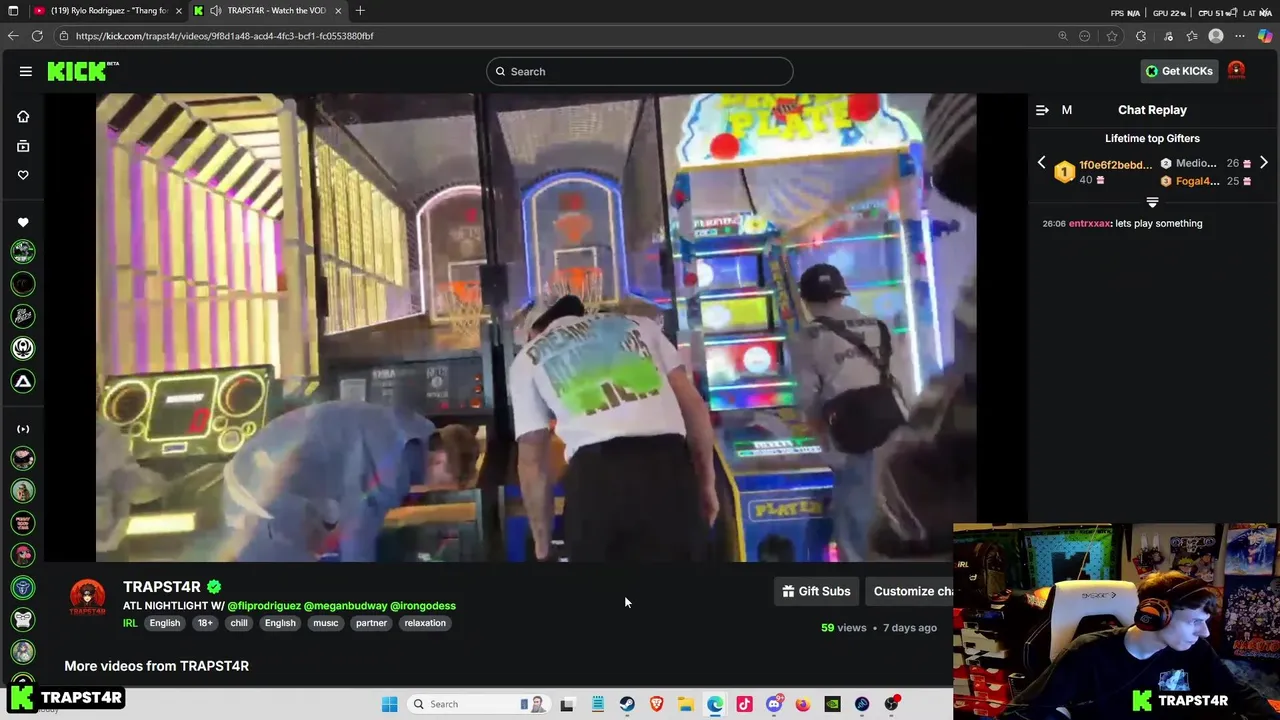Add this page to browser favorites
This screenshot has height=720, width=1280.
point(1112,36)
